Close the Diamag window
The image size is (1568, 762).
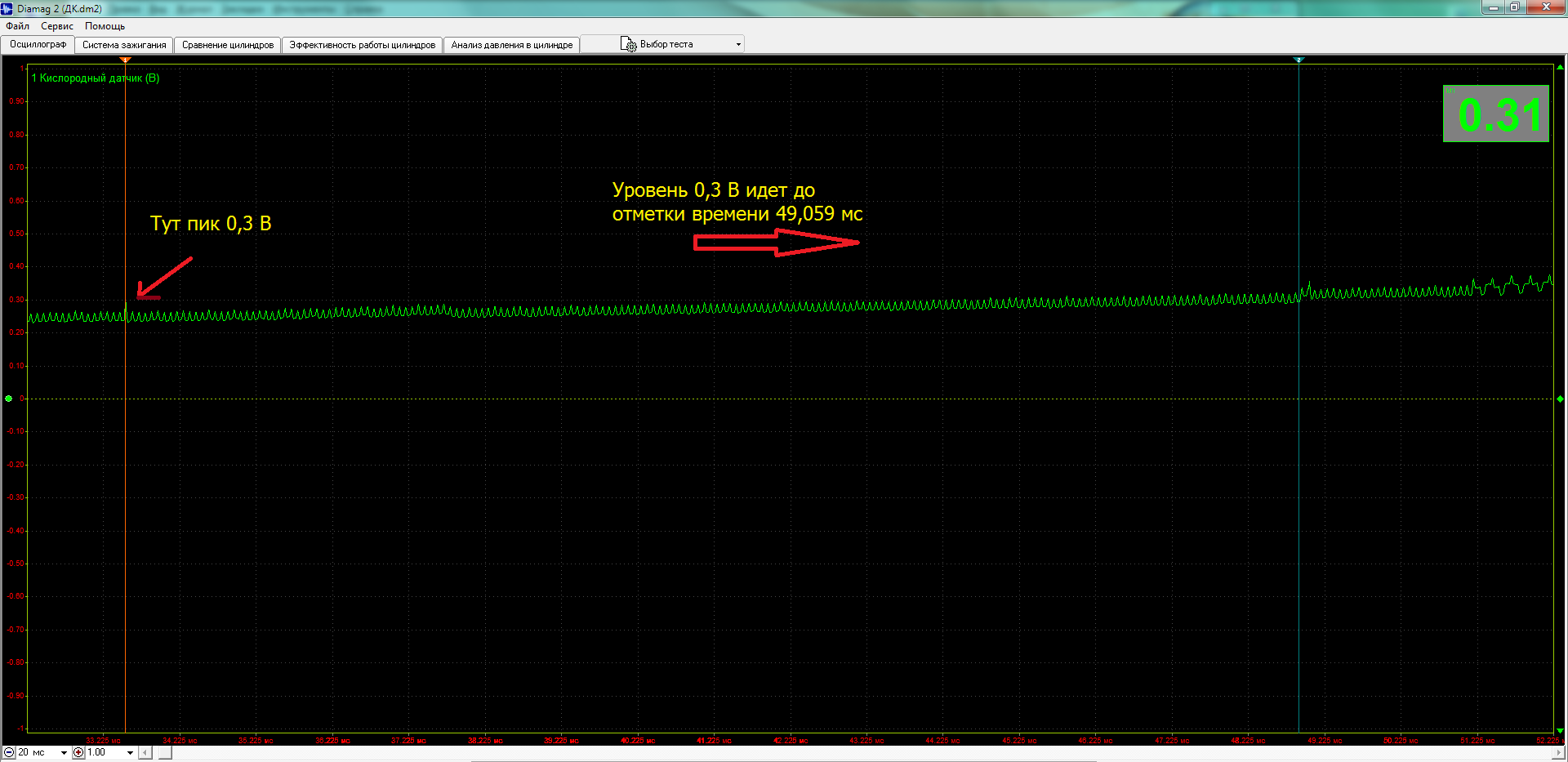pyautogui.click(x=1545, y=7)
